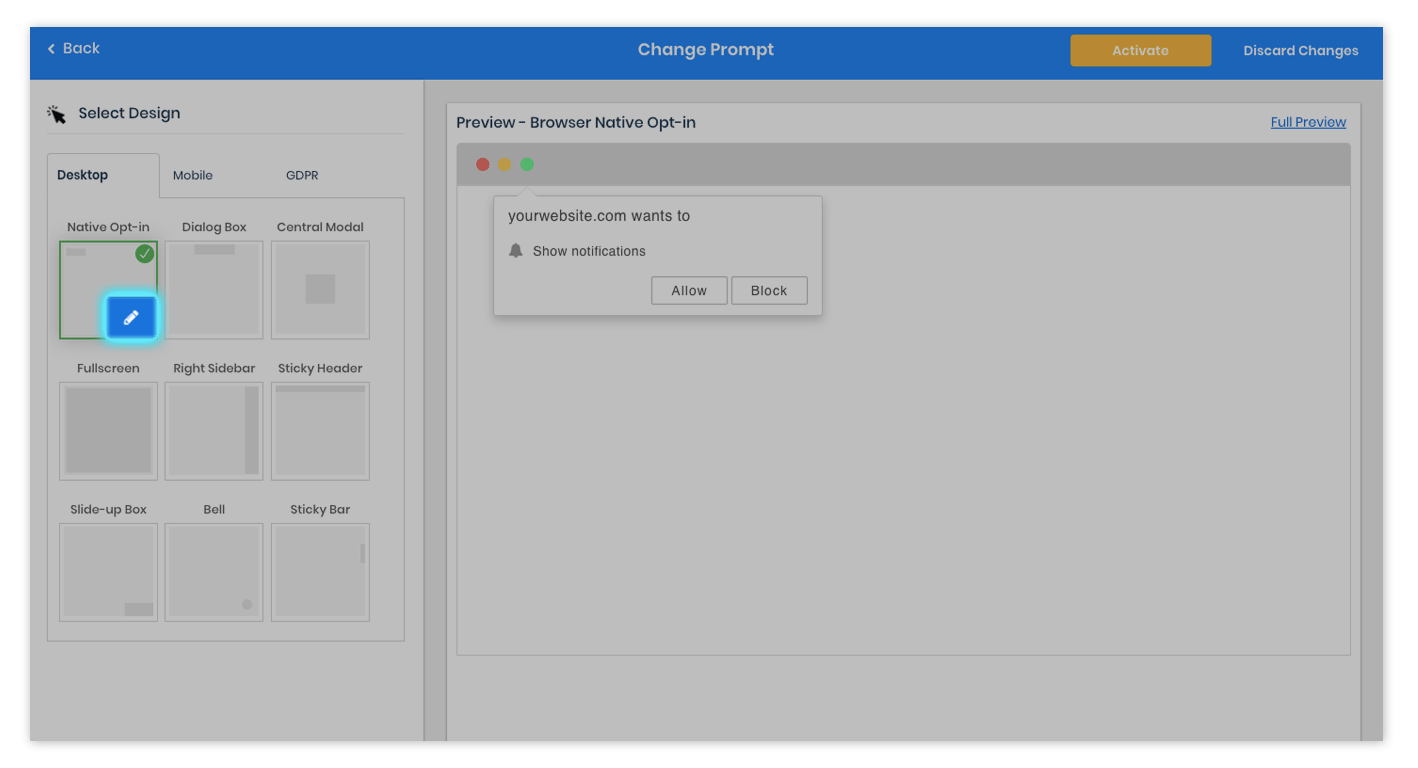
Task: Pick the Slide-up Box design thumbnail
Action: click(108, 572)
